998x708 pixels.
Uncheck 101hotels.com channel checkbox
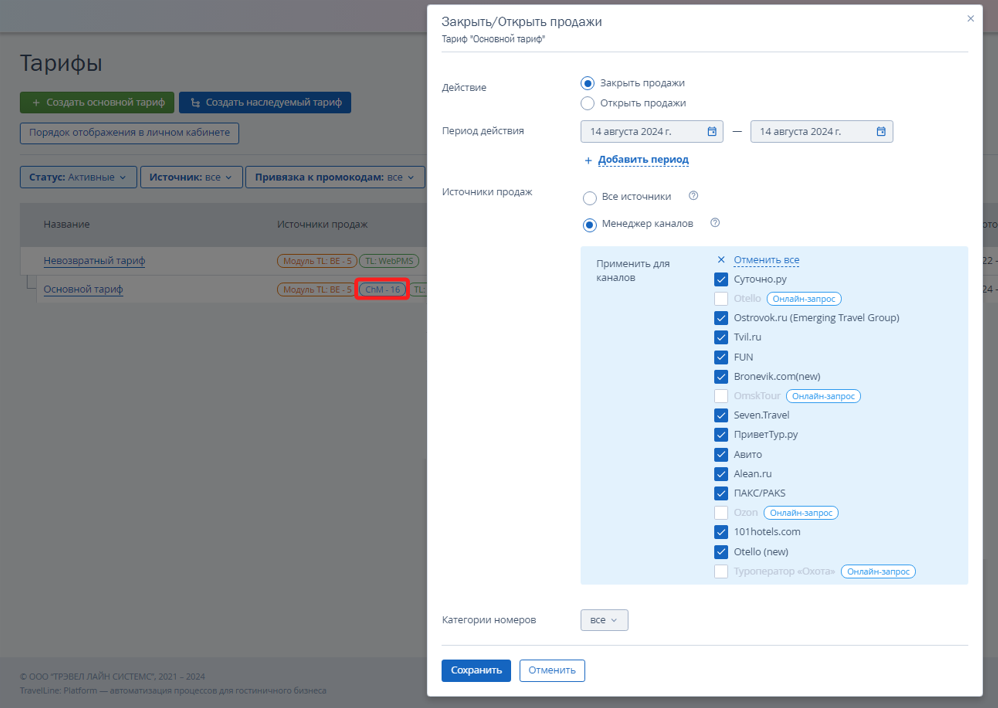click(x=721, y=532)
